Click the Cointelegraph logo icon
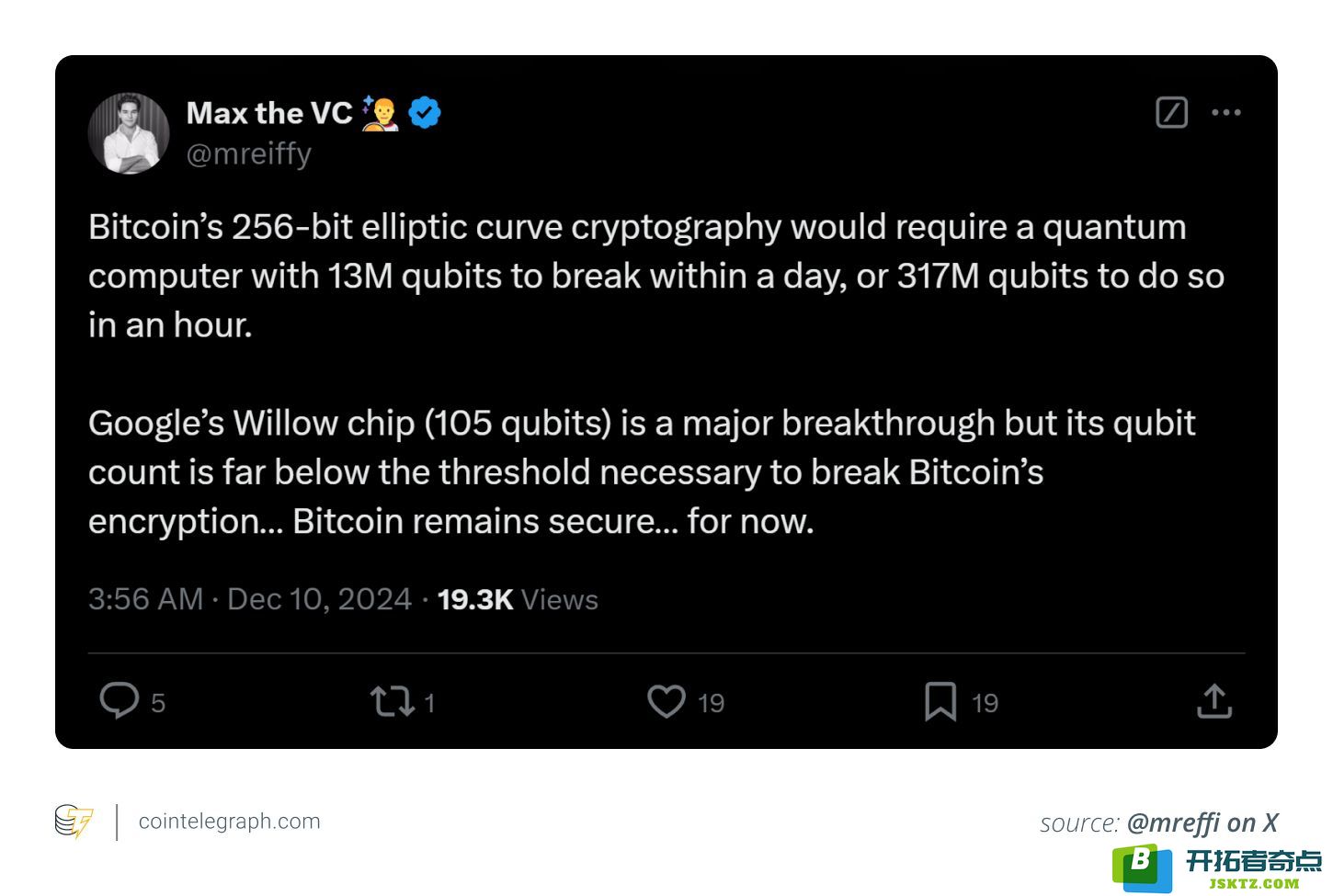The image size is (1333, 896). [x=74, y=821]
